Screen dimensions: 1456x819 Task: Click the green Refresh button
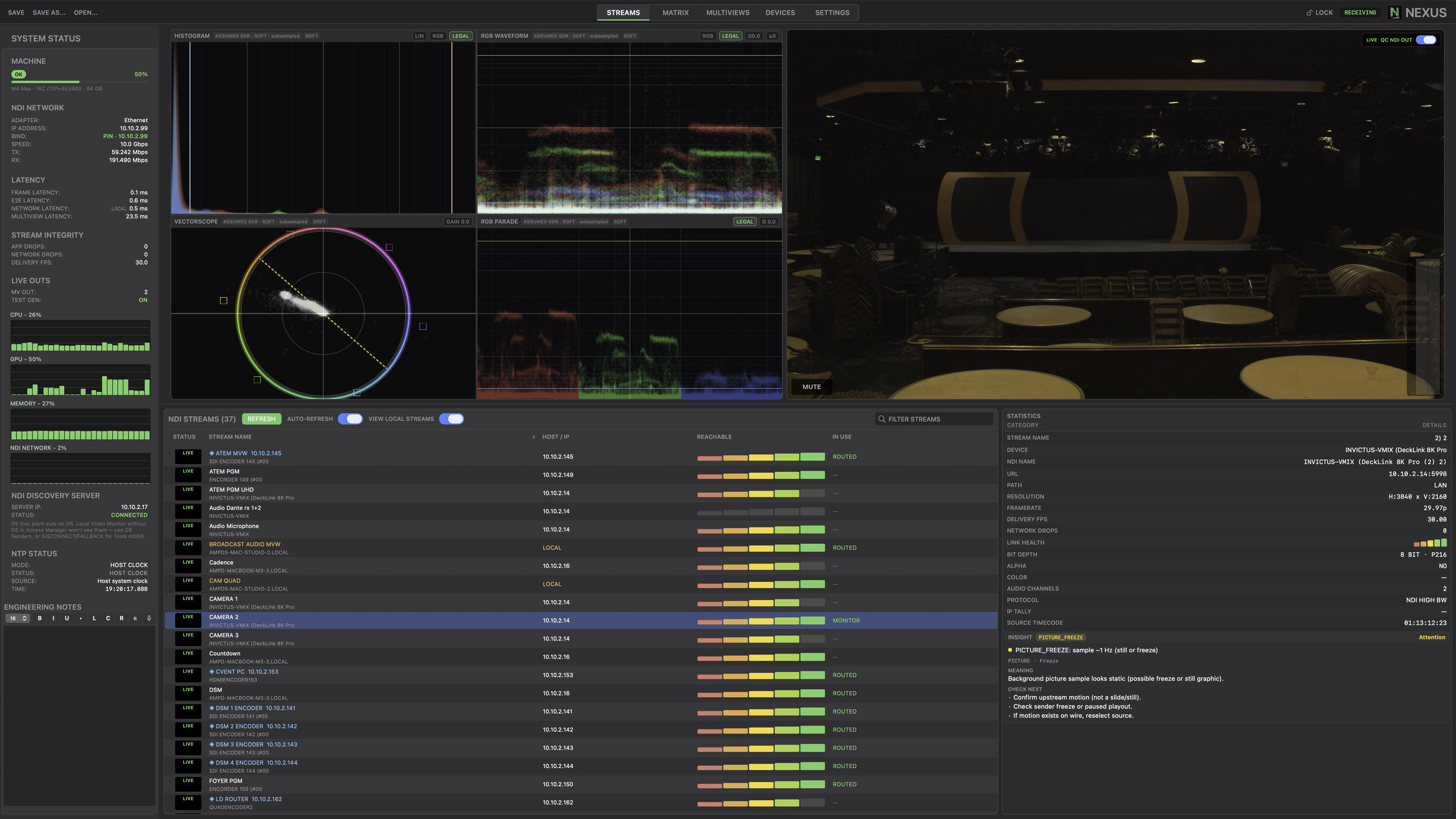261,419
